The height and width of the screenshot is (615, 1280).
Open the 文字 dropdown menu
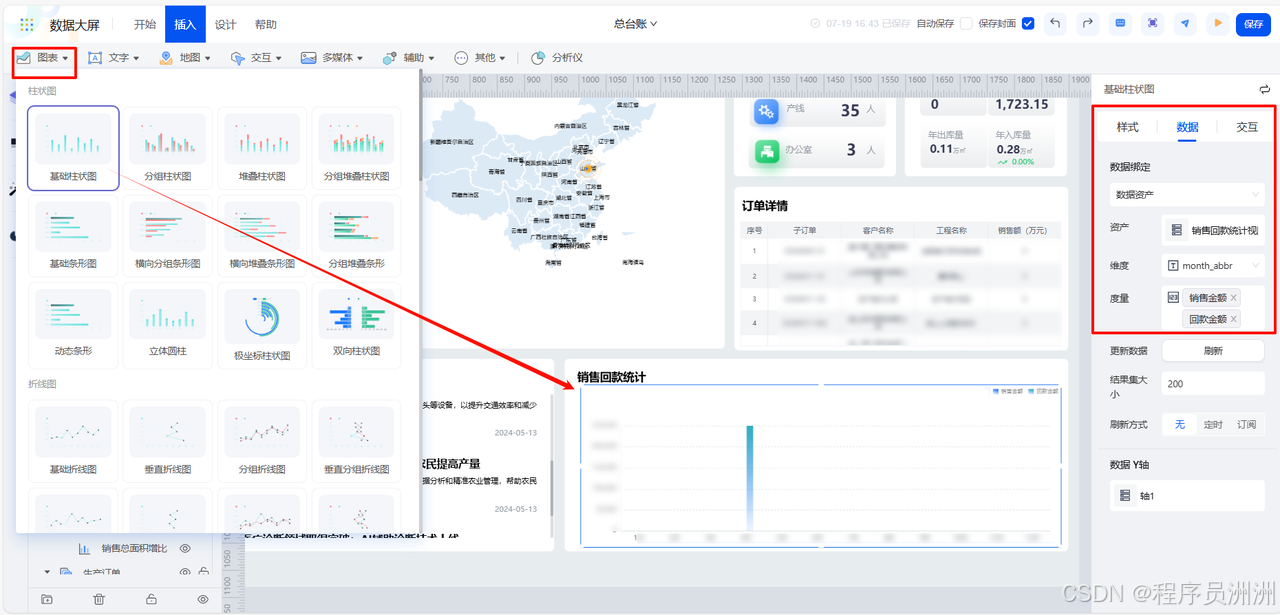114,58
